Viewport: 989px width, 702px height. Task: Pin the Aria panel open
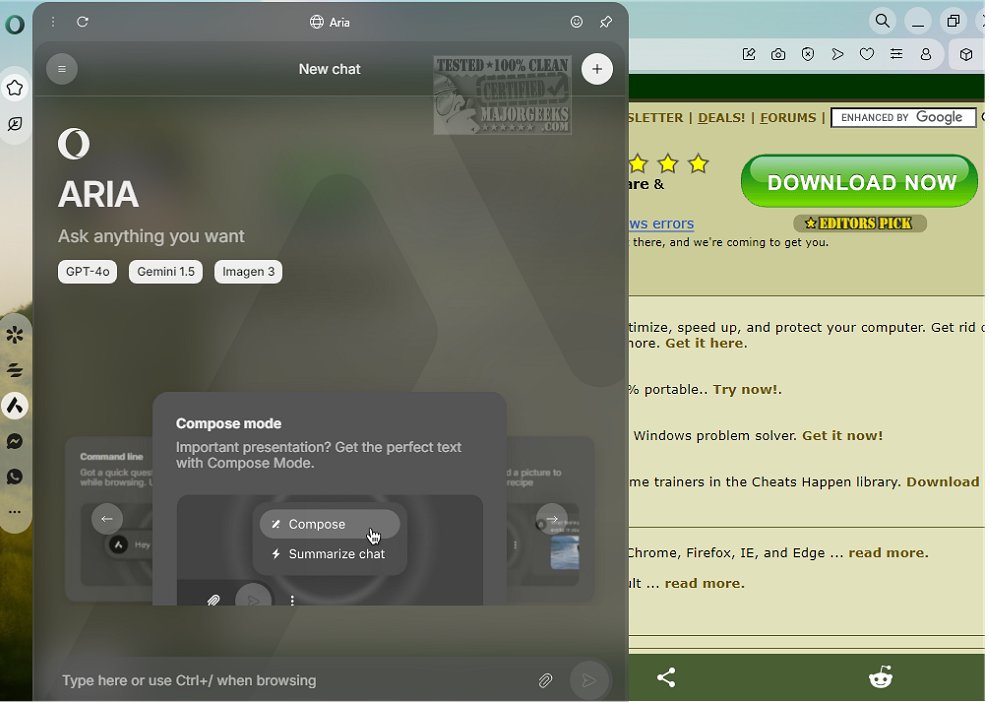point(606,22)
